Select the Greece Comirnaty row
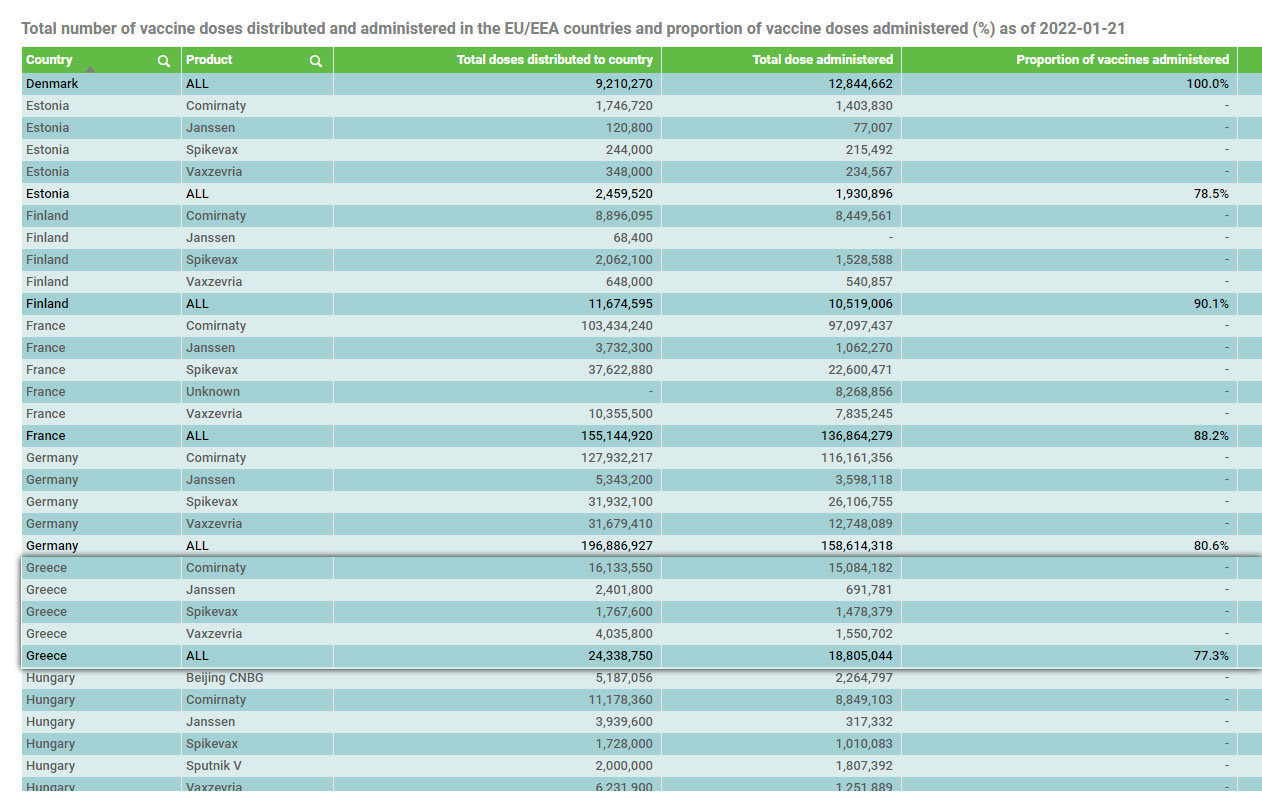This screenshot has height=806, width=1262. pyautogui.click(x=640, y=568)
